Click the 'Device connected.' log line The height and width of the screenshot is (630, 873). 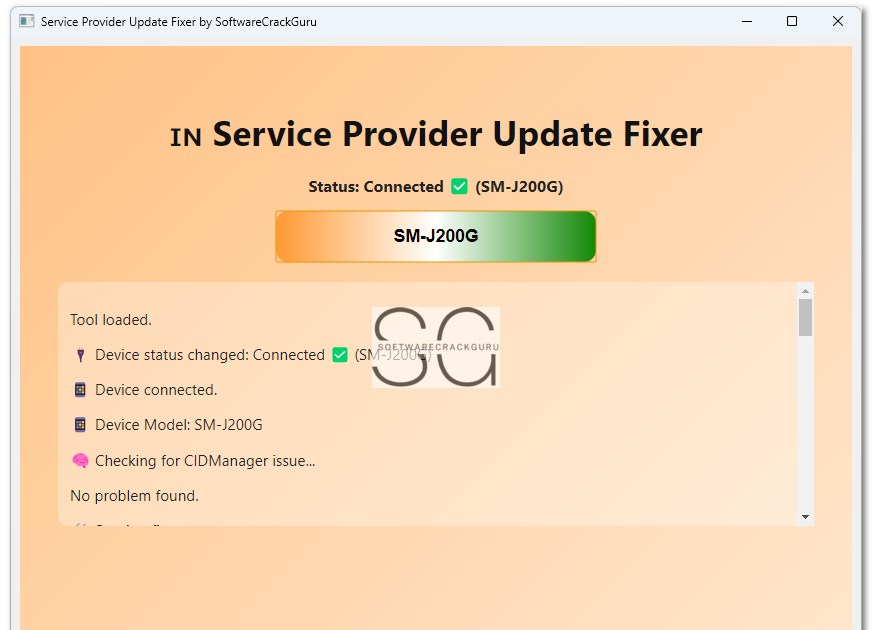click(x=156, y=390)
